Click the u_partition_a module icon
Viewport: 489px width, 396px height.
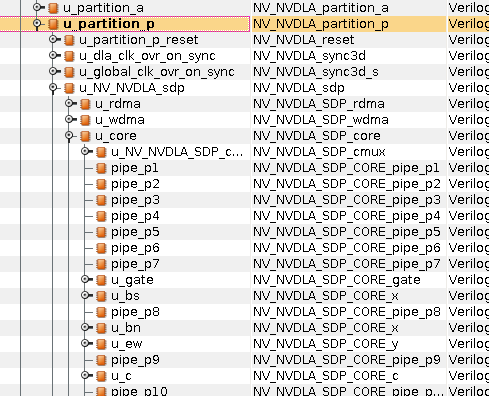pyautogui.click(x=53, y=8)
